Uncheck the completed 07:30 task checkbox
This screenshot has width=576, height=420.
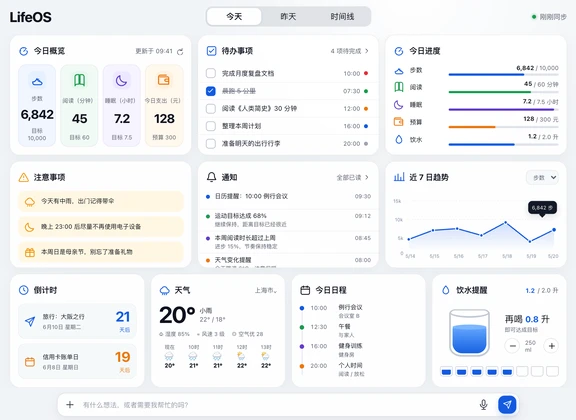(211, 91)
